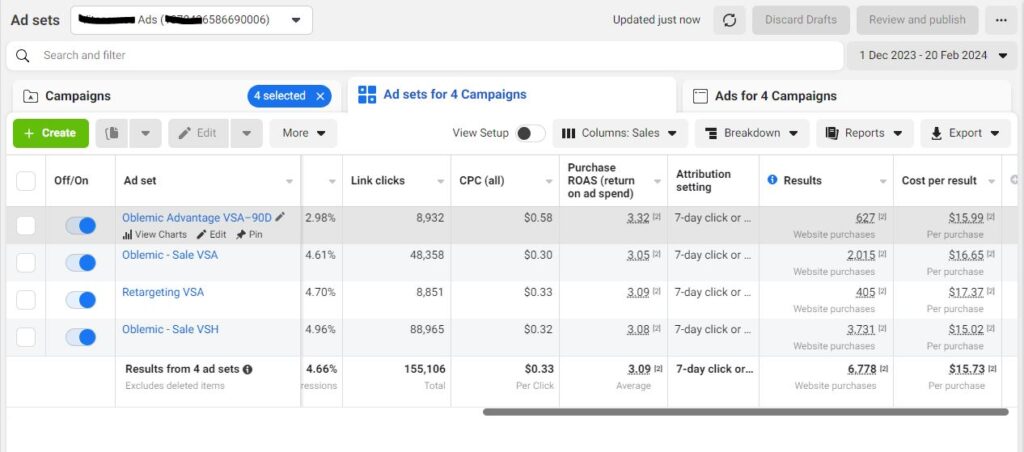Open the Ads for 4 Campaigns tab
1024x452 pixels.
click(775, 96)
